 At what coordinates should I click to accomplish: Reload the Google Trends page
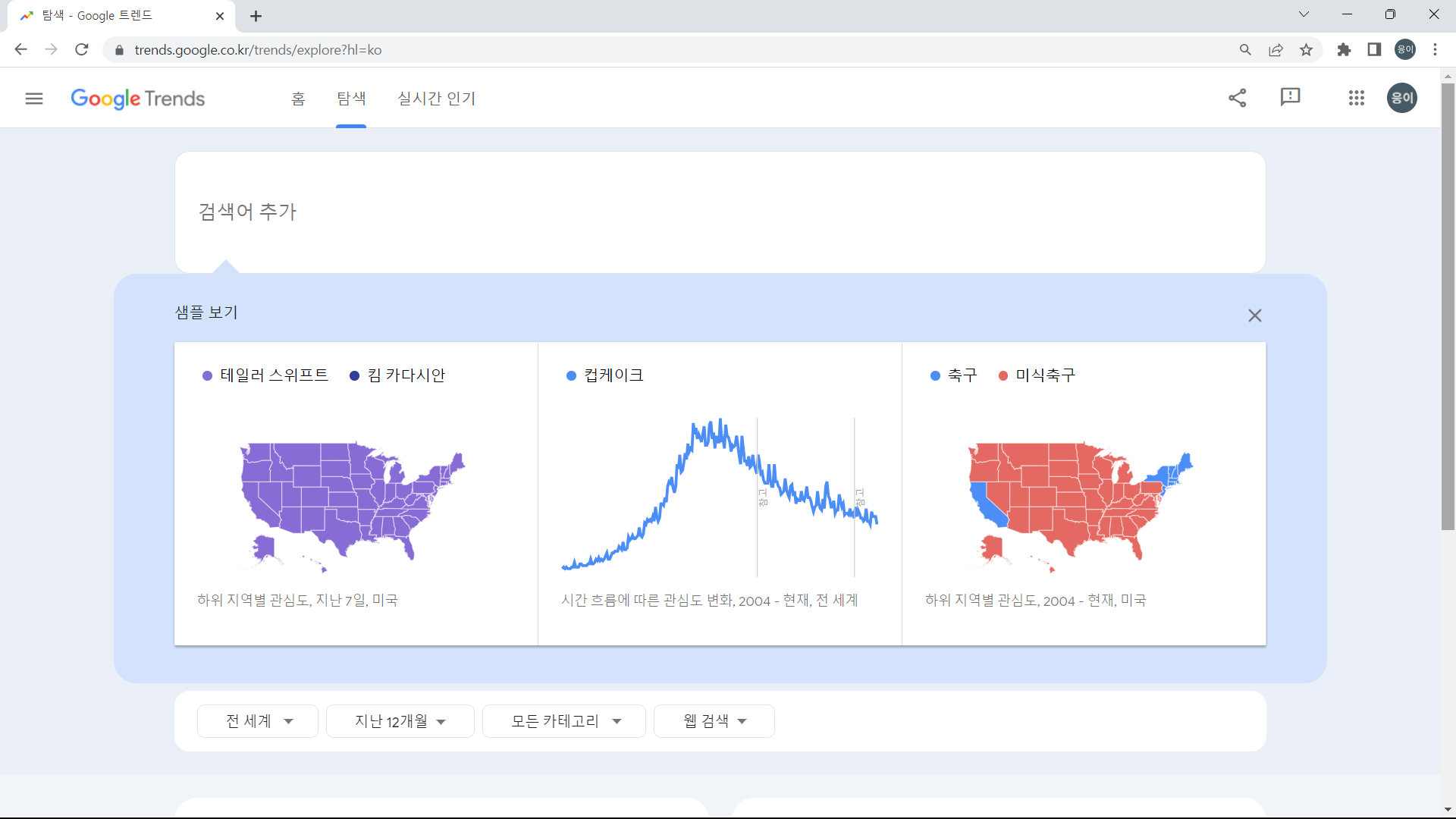(x=81, y=49)
